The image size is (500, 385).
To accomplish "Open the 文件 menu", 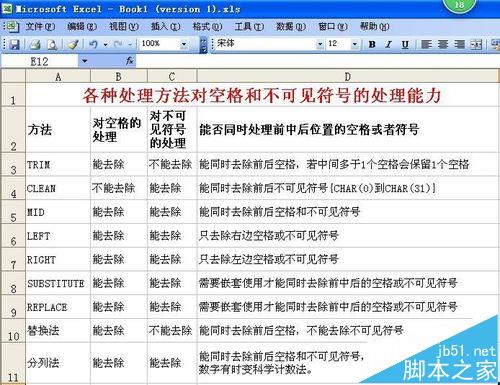I will 40,26.
